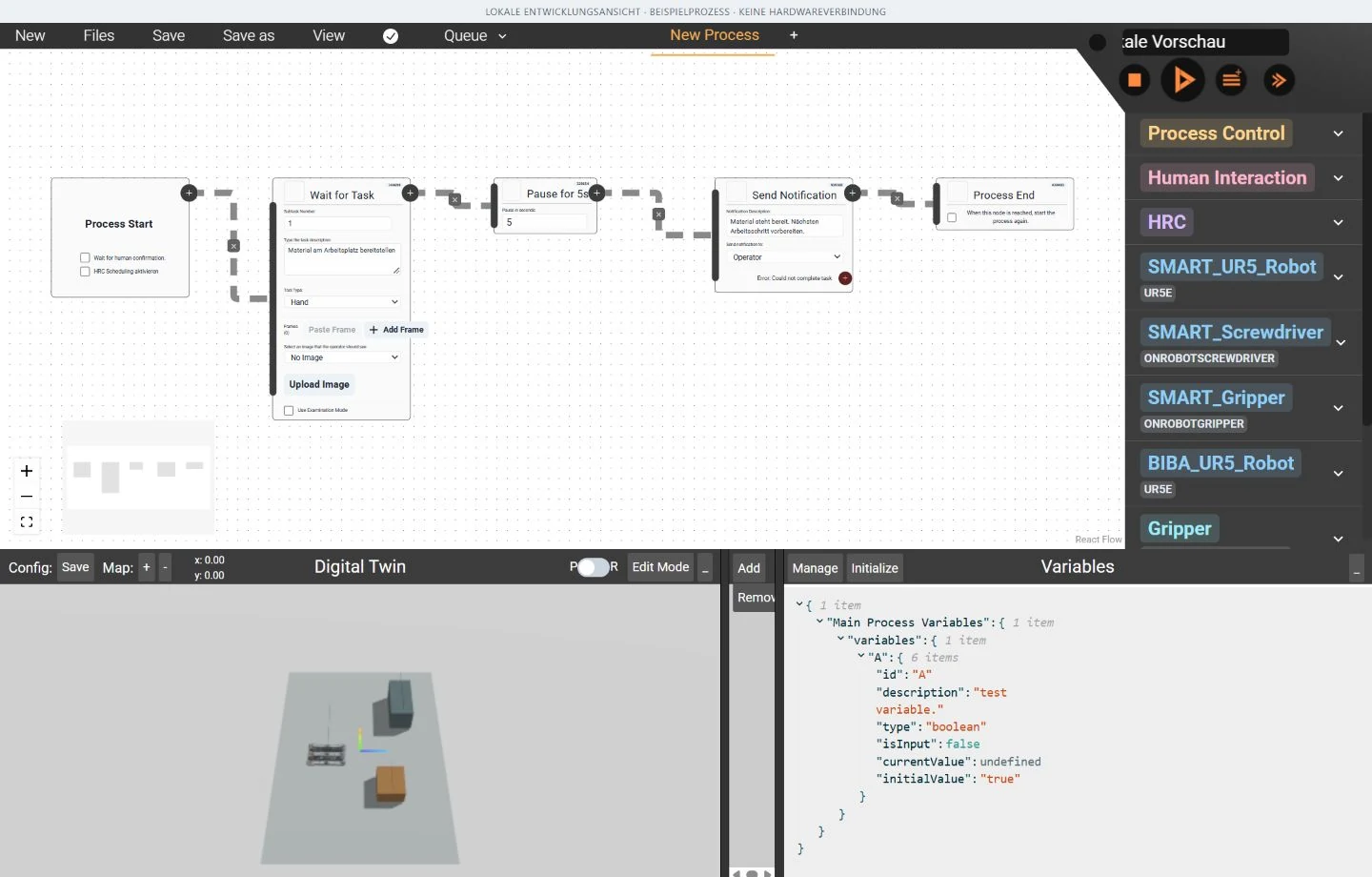Click Save as in the menu bar
1372x877 pixels.
click(x=249, y=36)
